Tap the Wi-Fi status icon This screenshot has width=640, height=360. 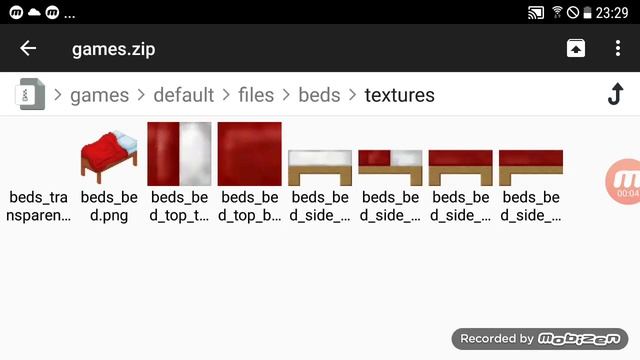(x=556, y=12)
